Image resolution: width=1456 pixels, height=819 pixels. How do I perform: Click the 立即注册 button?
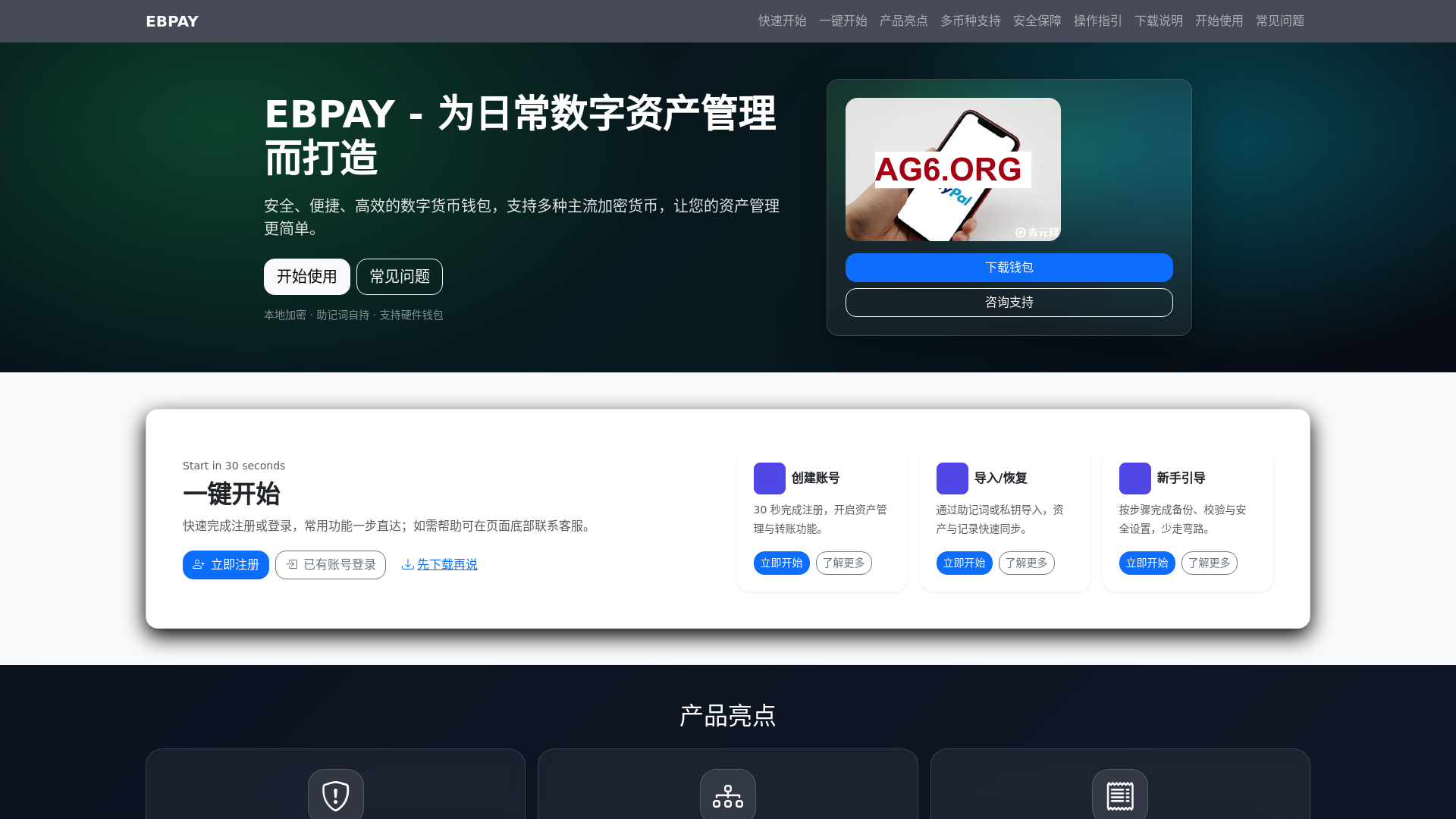[226, 565]
